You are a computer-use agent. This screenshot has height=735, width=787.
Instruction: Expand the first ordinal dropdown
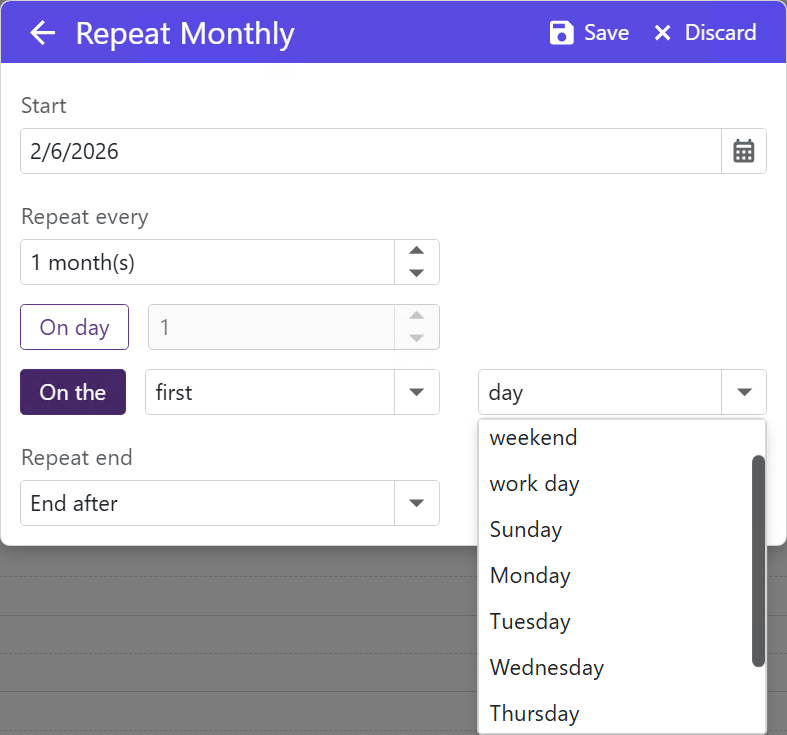pyautogui.click(x=417, y=392)
